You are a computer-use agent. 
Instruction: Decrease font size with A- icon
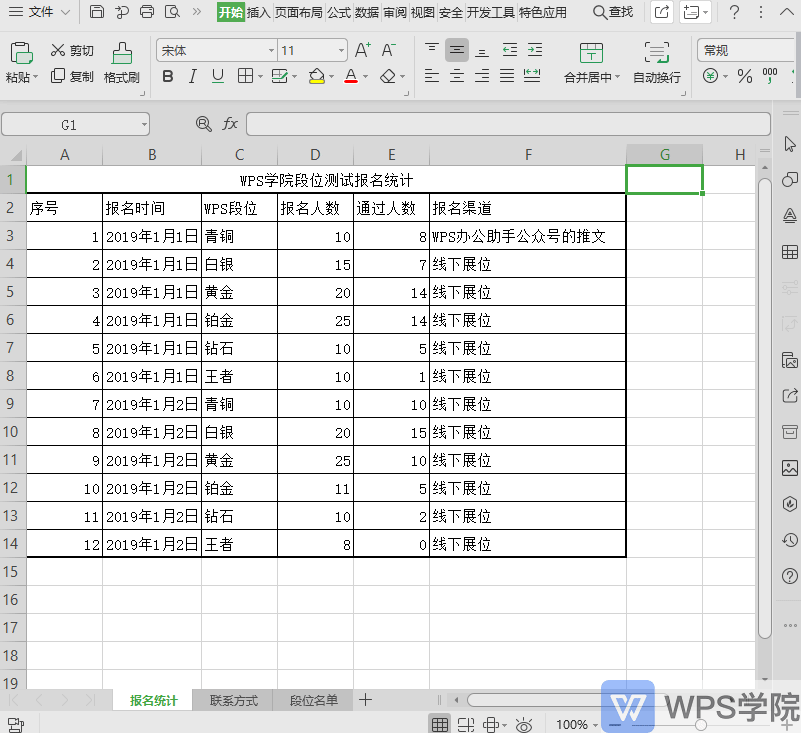(x=388, y=50)
